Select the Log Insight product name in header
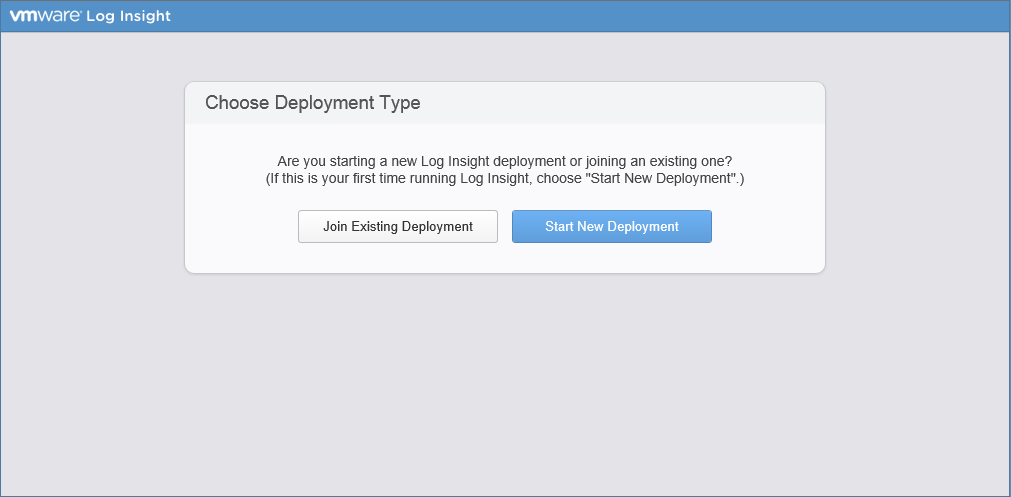1011x497 pixels. pos(128,16)
